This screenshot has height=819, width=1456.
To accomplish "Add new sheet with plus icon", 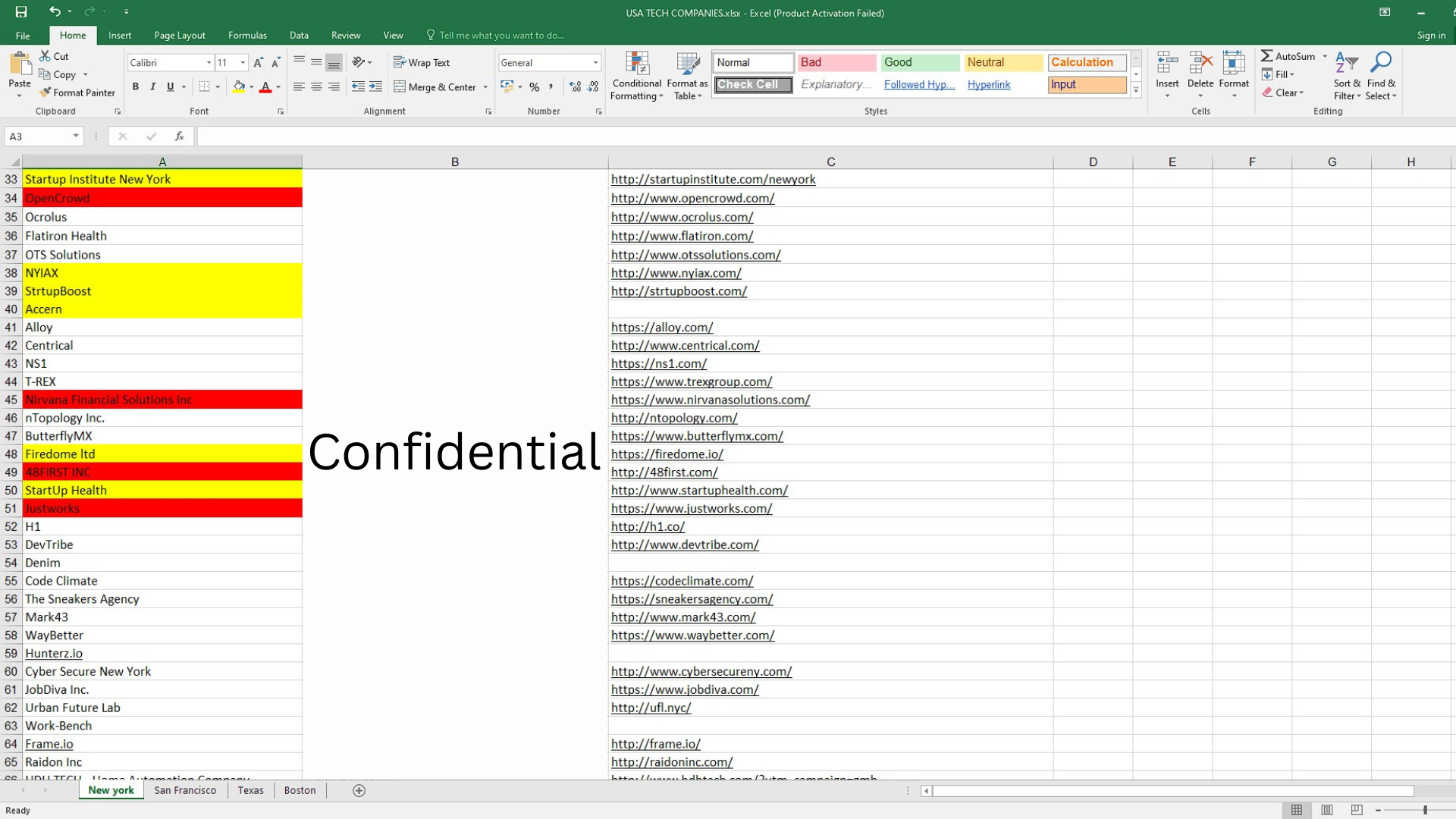I will [x=359, y=790].
